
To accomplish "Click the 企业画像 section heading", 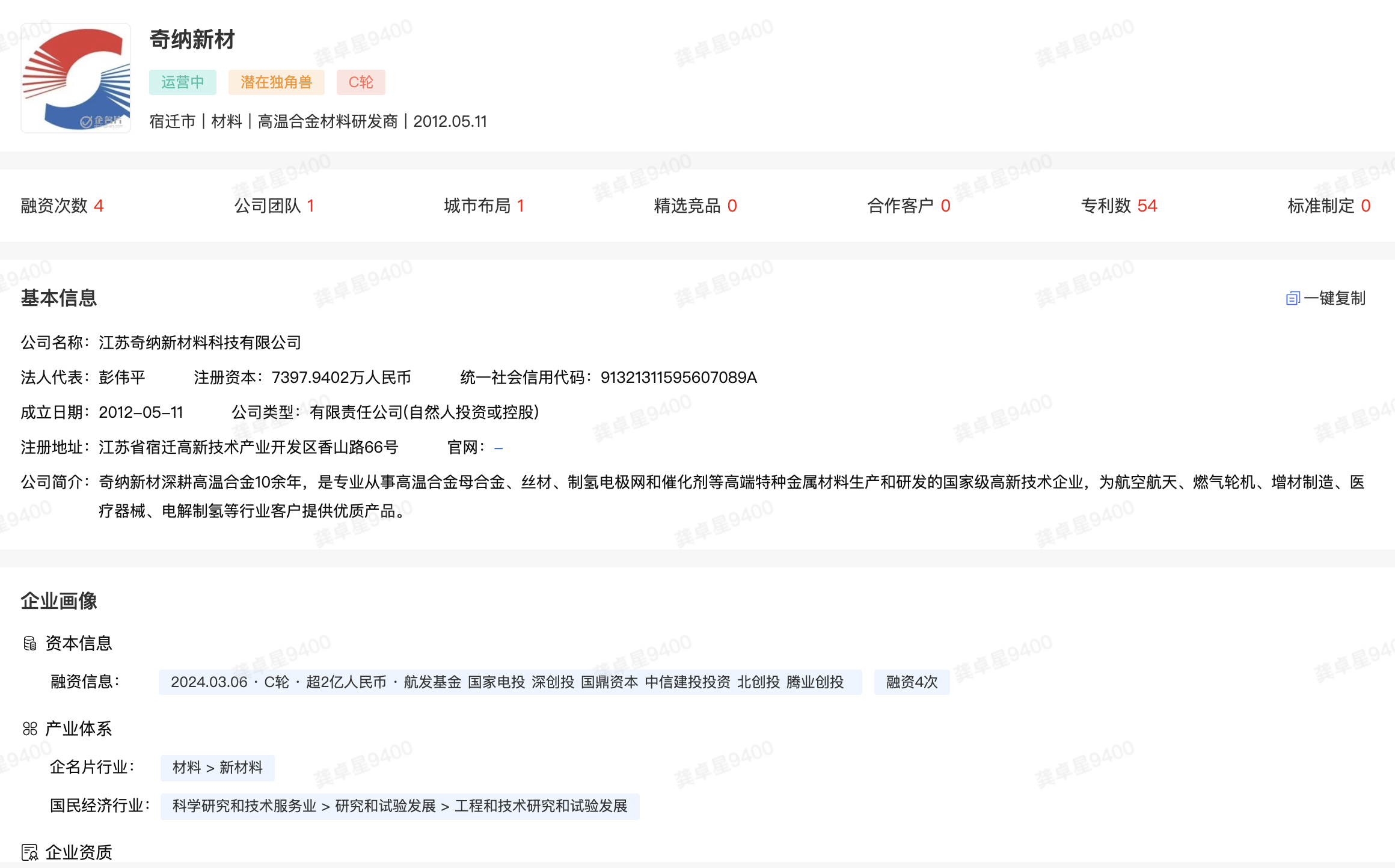I will [x=59, y=601].
